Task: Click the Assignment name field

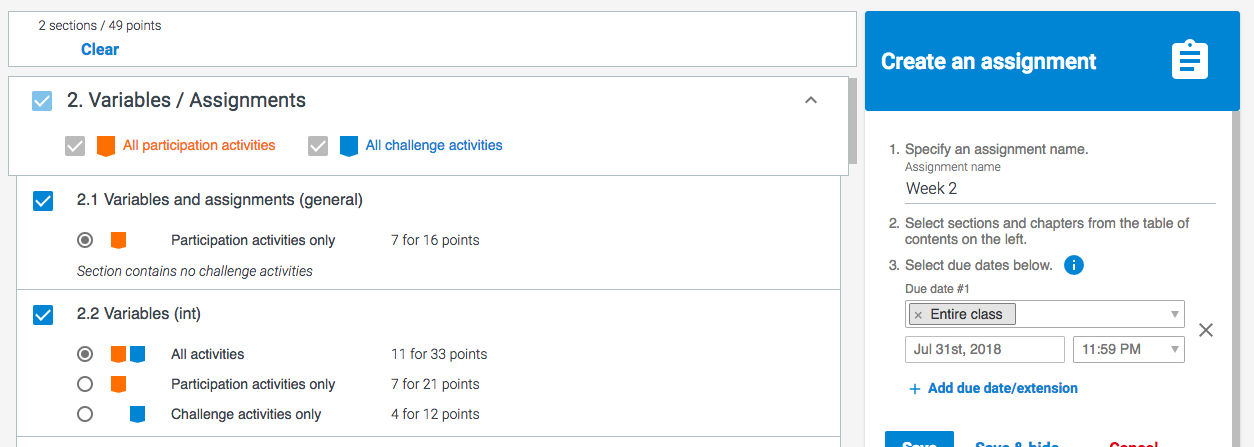Action: [x=1060, y=188]
